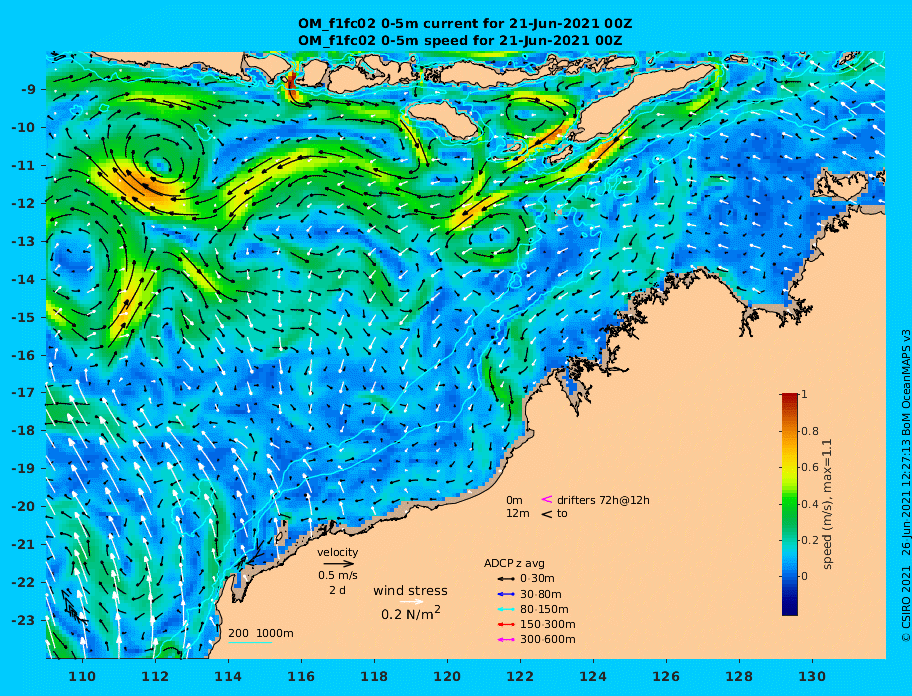The image size is (912, 696).
Task: Click the '0-30m' depth label
Action: [537, 579]
